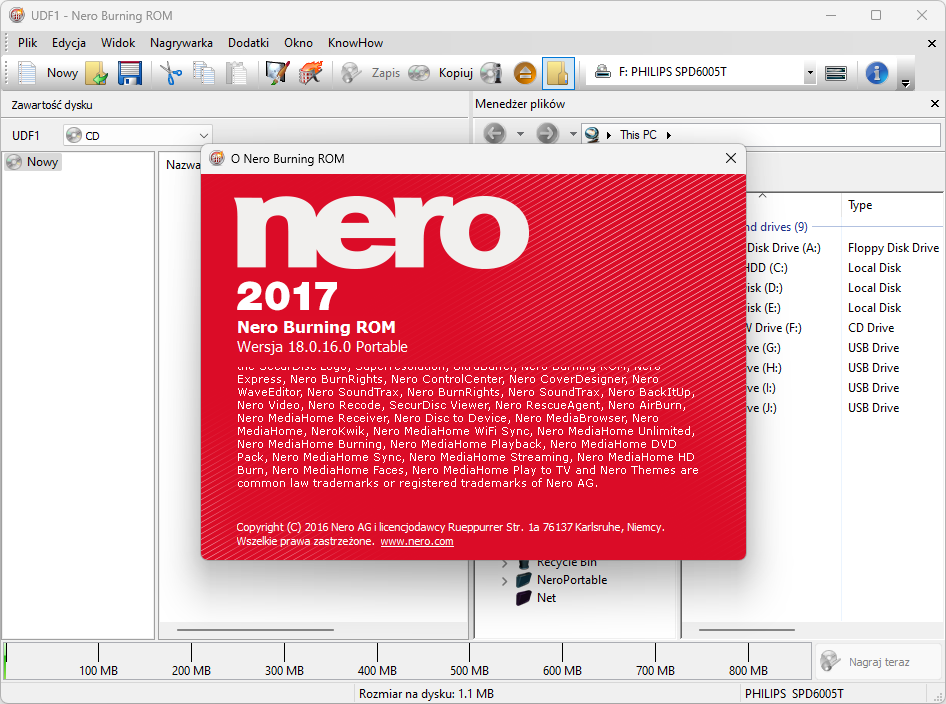This screenshot has height=704, width=946.
Task: Open the back history dropdown arrow
Action: tap(520, 134)
